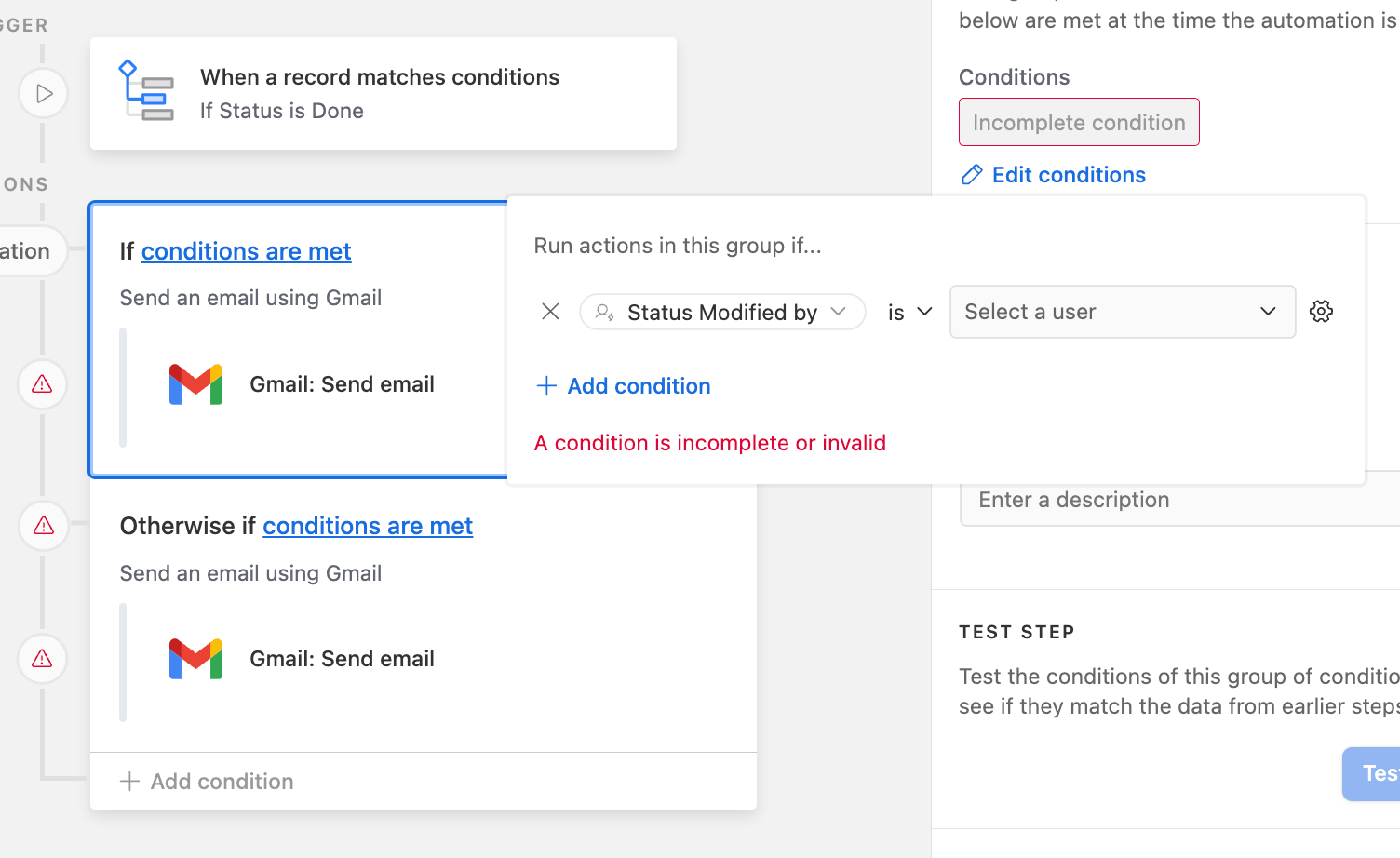Open the Status Modified by field dropdown
The height and width of the screenshot is (858, 1400).
(722, 312)
